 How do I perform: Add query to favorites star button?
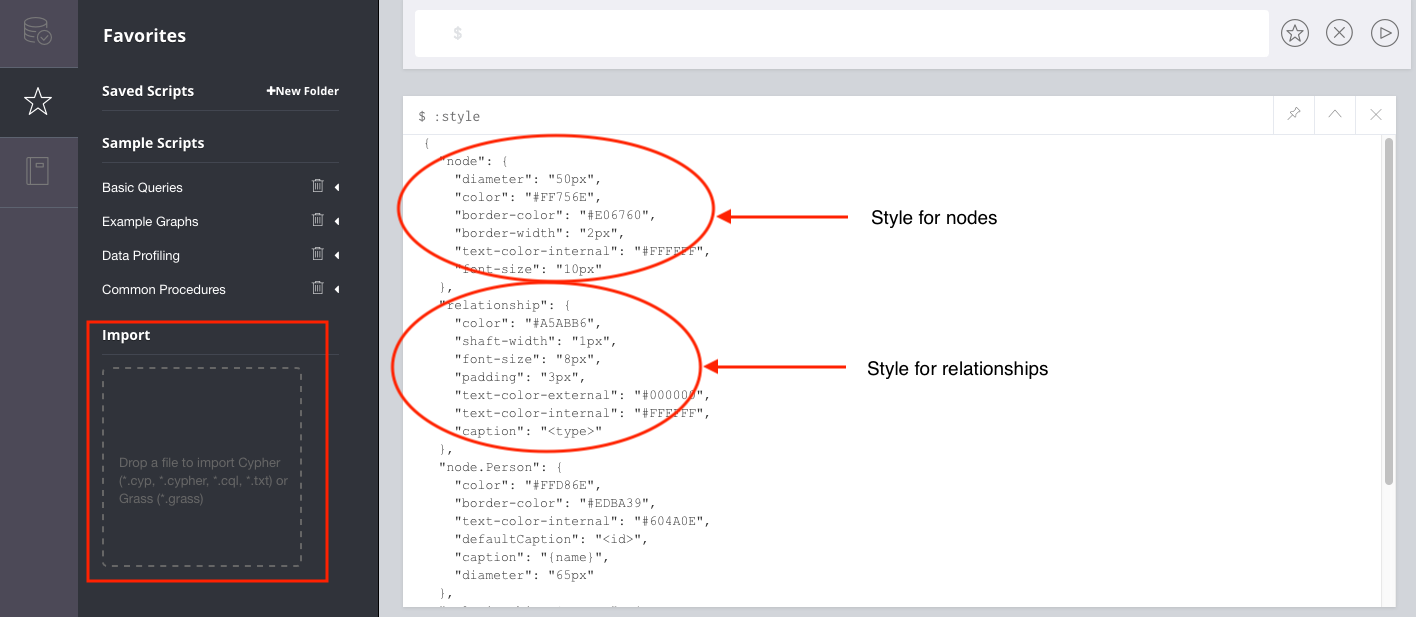[1295, 33]
